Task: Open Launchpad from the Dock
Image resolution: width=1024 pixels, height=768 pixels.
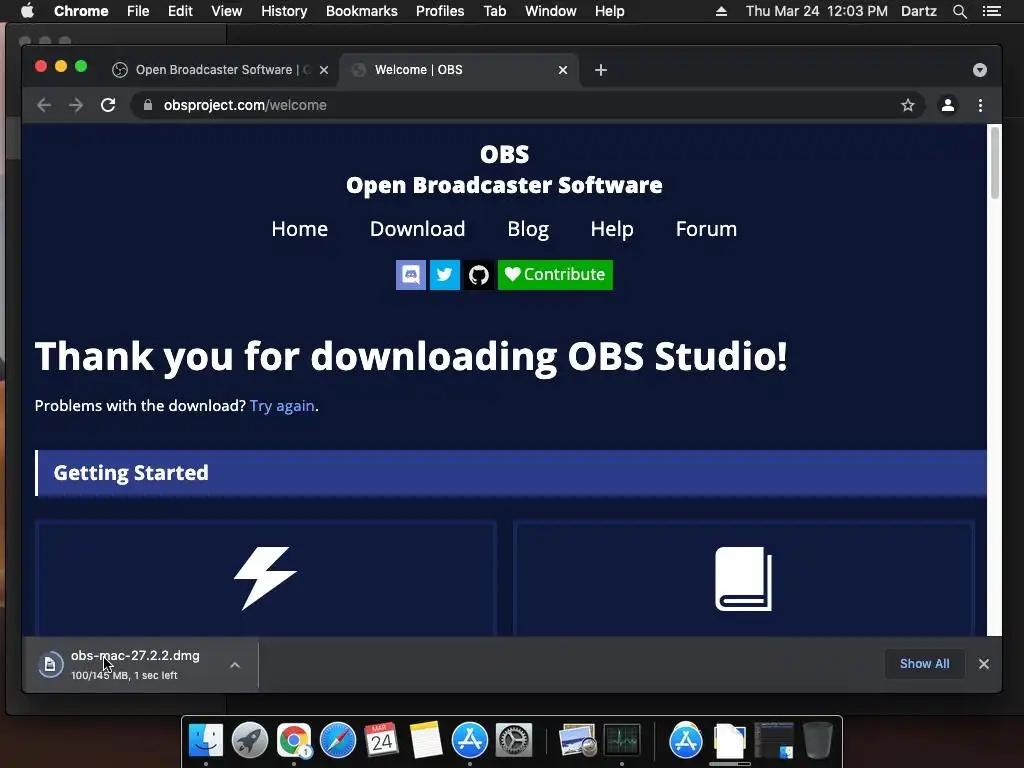Action: click(250, 741)
